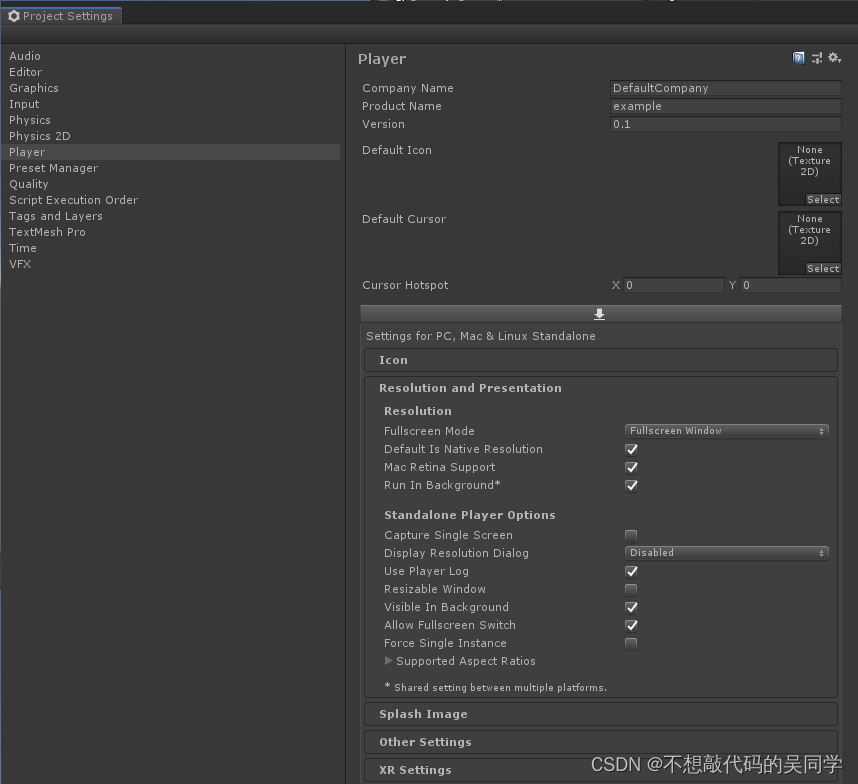Click the Default Icon texture thumbnail
The width and height of the screenshot is (858, 784).
click(x=809, y=167)
